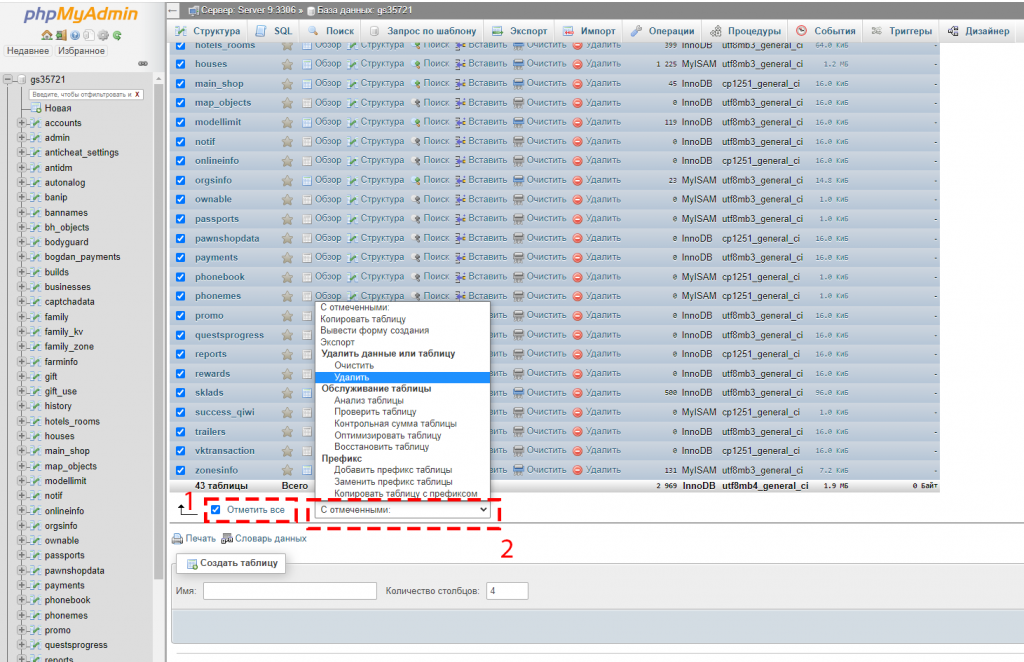Refresh the navigation panel with green arrow icon
Image resolution: width=1024 pixels, height=662 pixels.
coord(117,34)
